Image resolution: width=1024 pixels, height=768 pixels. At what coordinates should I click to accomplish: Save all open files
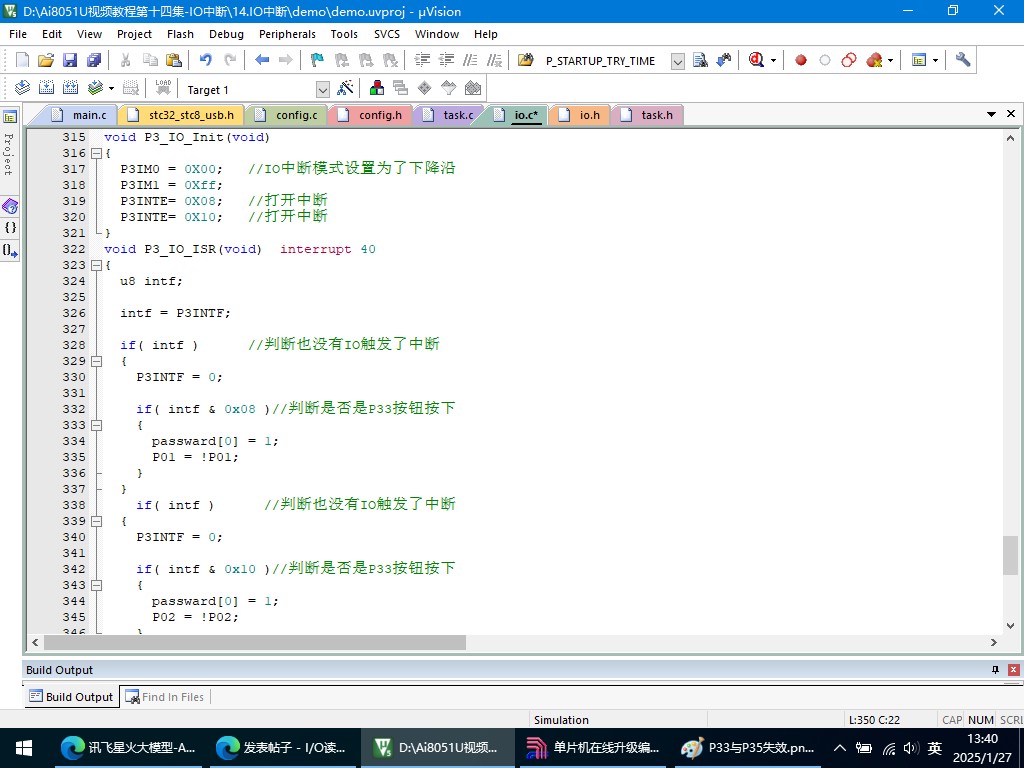[94, 61]
